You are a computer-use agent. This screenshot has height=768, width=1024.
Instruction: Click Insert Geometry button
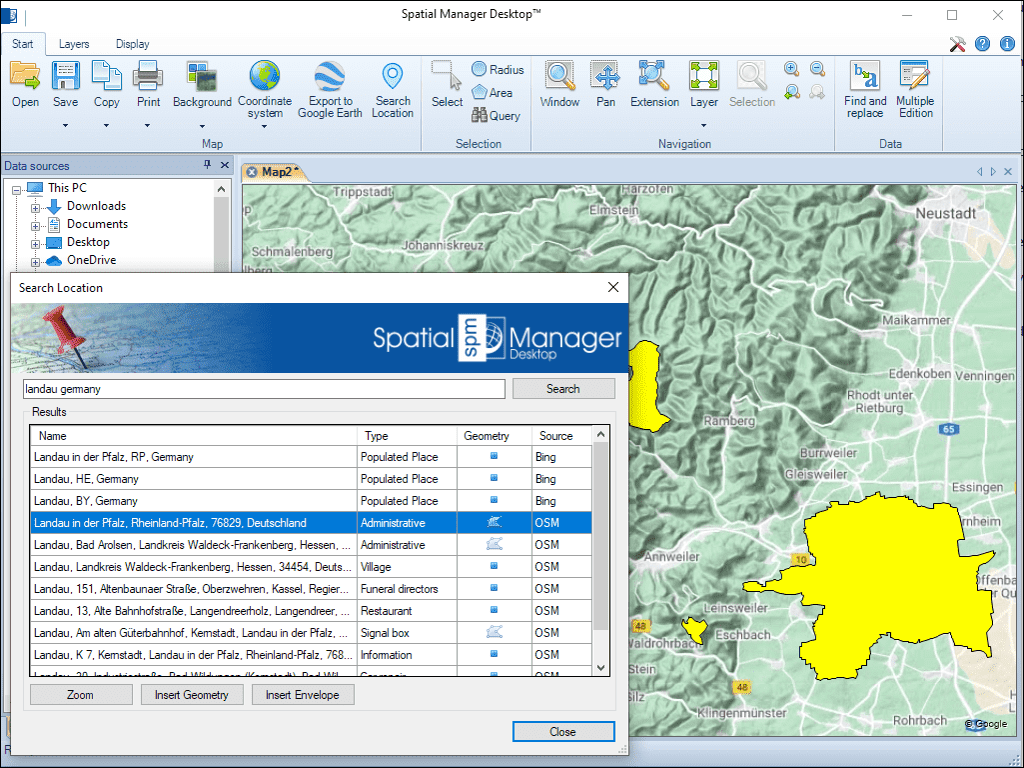(x=191, y=695)
